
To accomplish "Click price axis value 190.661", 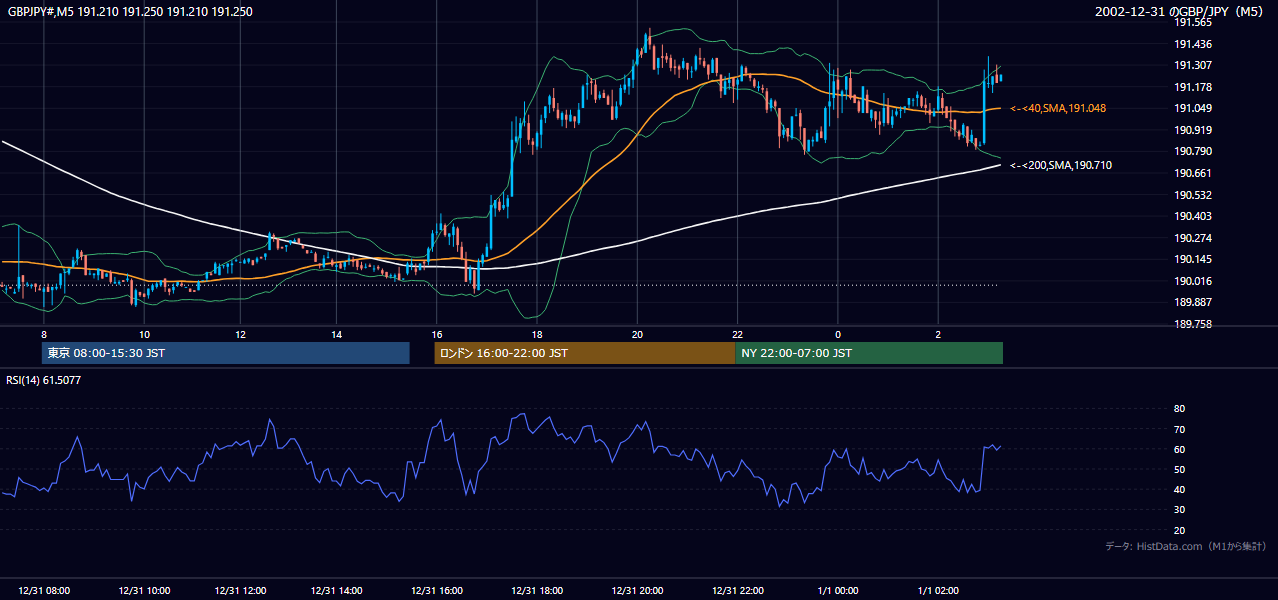I will pos(1192,173).
